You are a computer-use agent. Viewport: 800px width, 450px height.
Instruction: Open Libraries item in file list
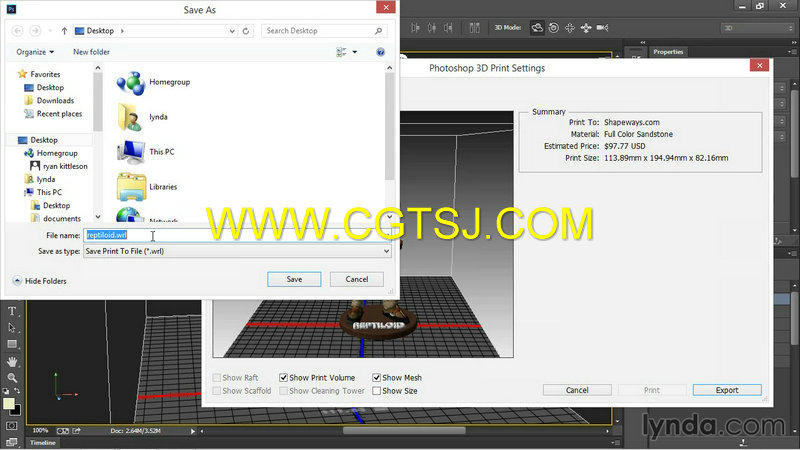click(x=147, y=187)
